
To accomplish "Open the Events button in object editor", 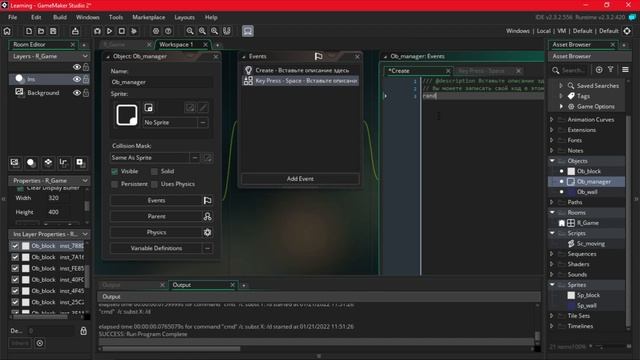I will coord(156,200).
